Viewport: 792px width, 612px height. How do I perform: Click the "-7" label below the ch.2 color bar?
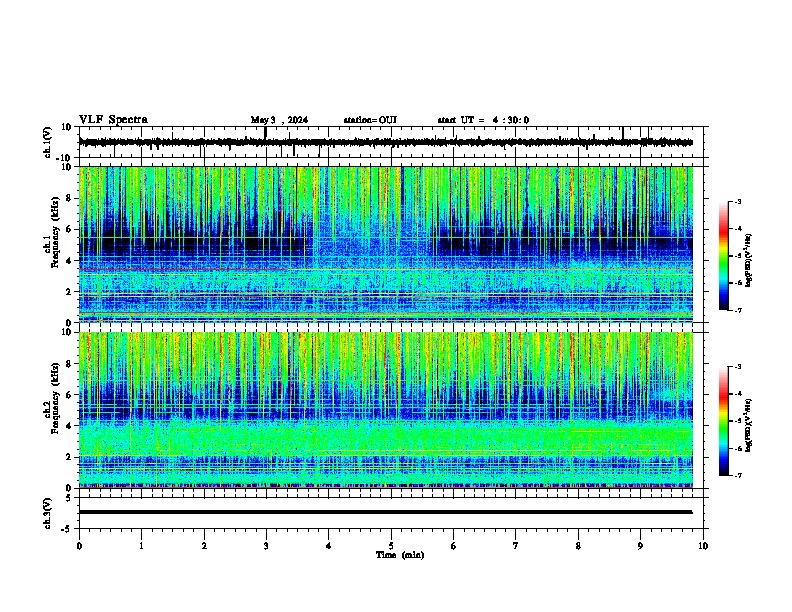point(738,476)
